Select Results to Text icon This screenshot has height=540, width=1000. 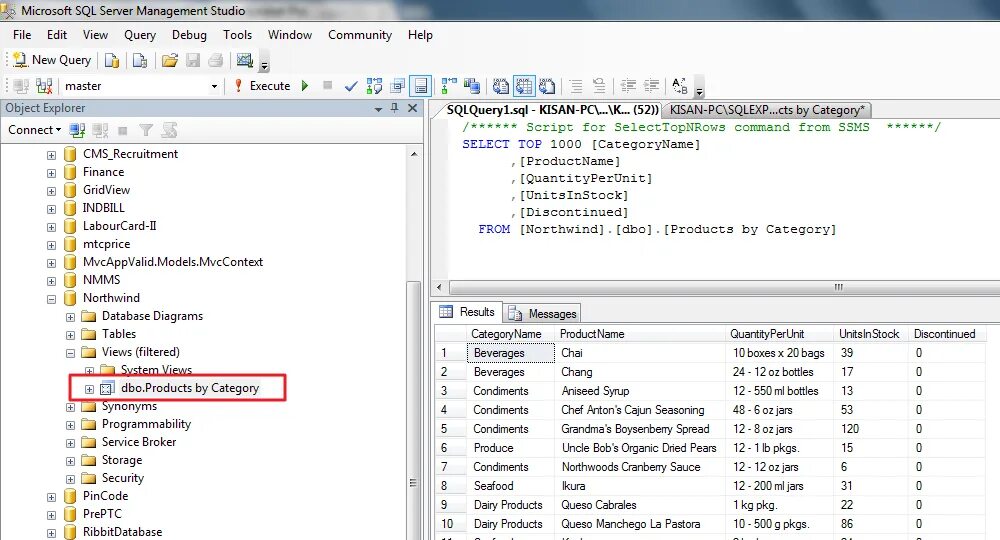click(x=501, y=85)
